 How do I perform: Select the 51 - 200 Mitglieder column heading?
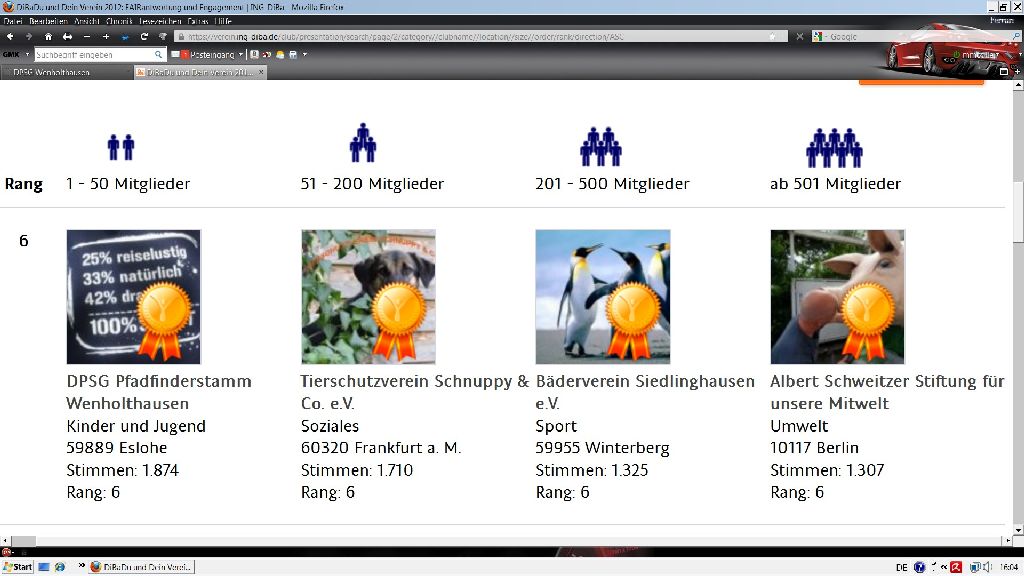point(372,184)
